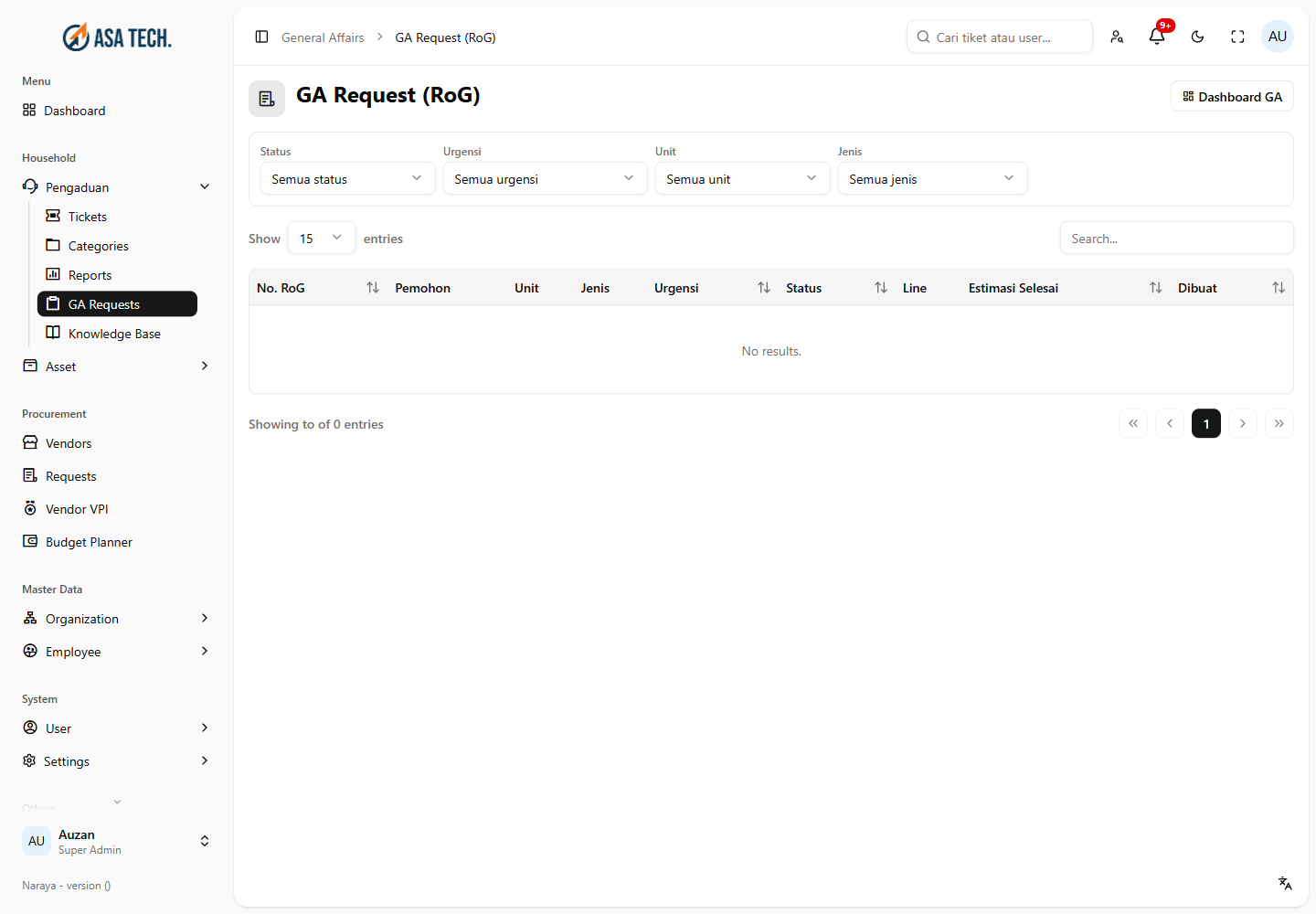Sort by Urgensi column
The width and height of the screenshot is (1316, 914).
764,288
